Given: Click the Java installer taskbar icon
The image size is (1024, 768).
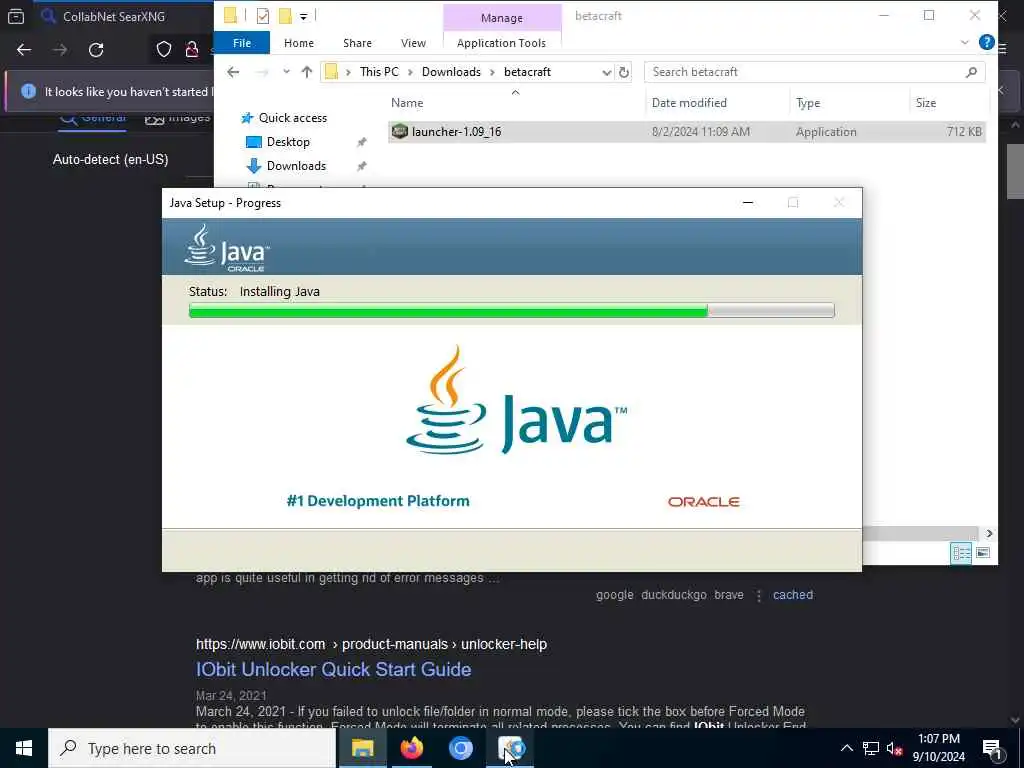Looking at the screenshot, I should click(x=510, y=748).
